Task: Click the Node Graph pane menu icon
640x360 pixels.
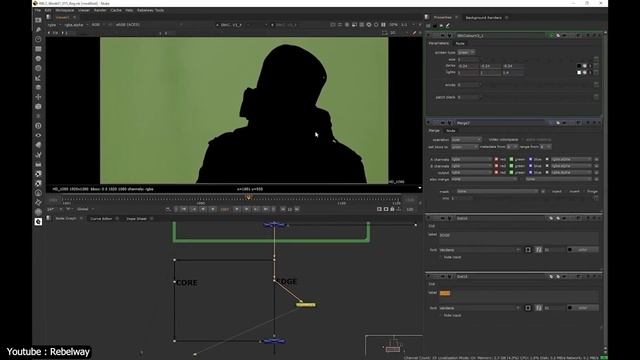Action: pos(49,218)
